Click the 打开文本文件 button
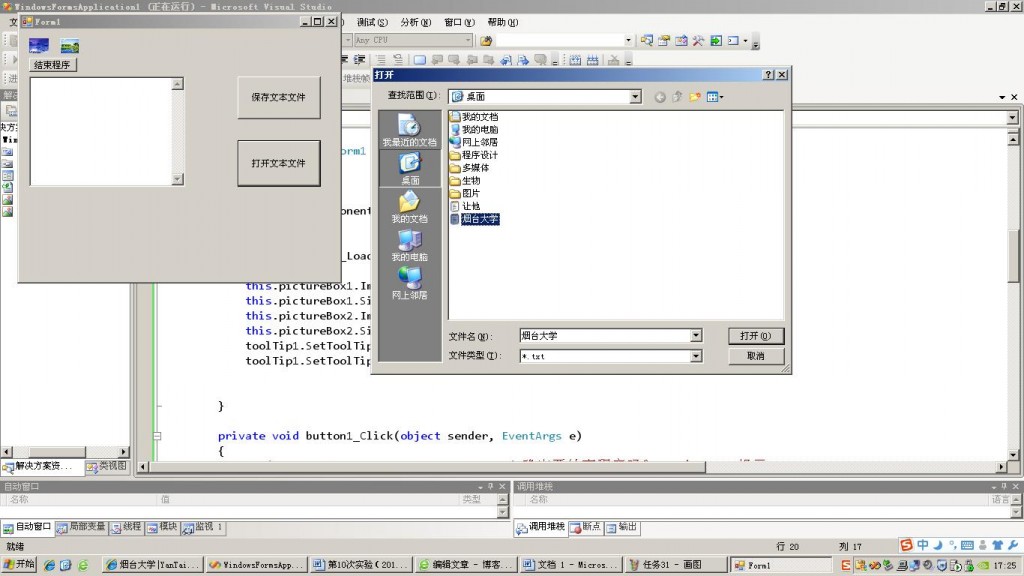The height and width of the screenshot is (576, 1024). click(279, 163)
